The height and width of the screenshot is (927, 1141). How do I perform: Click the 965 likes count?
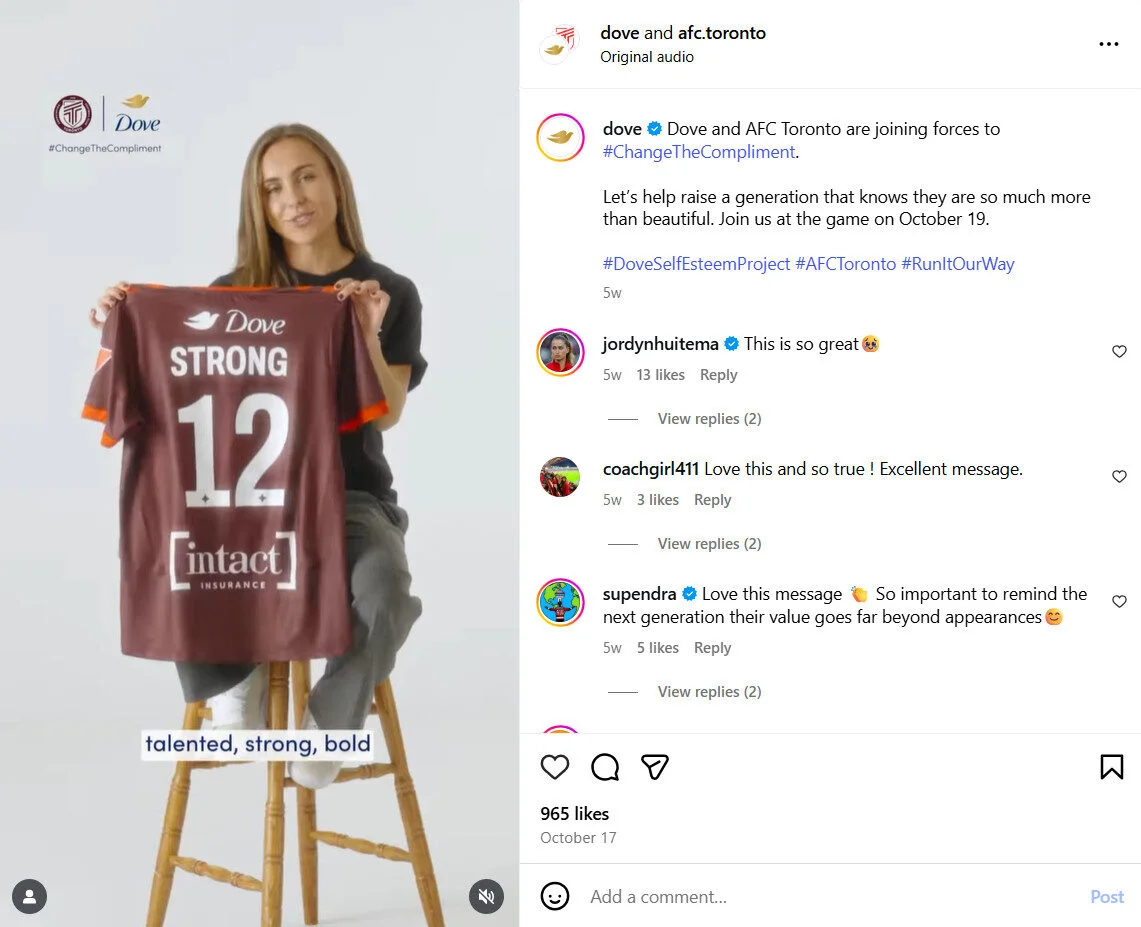click(x=574, y=814)
